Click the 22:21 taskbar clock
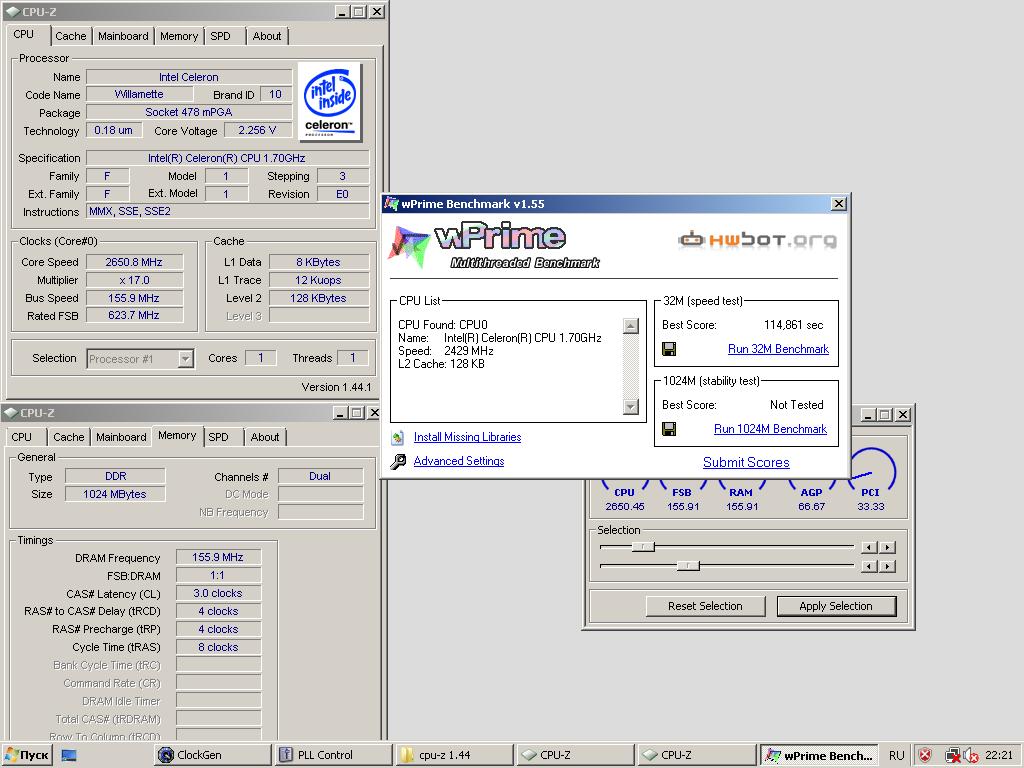 point(999,755)
